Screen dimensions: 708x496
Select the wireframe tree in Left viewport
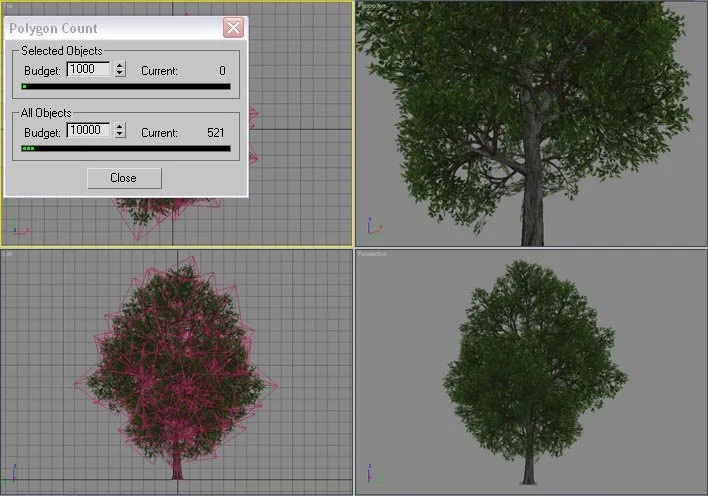coord(177,367)
